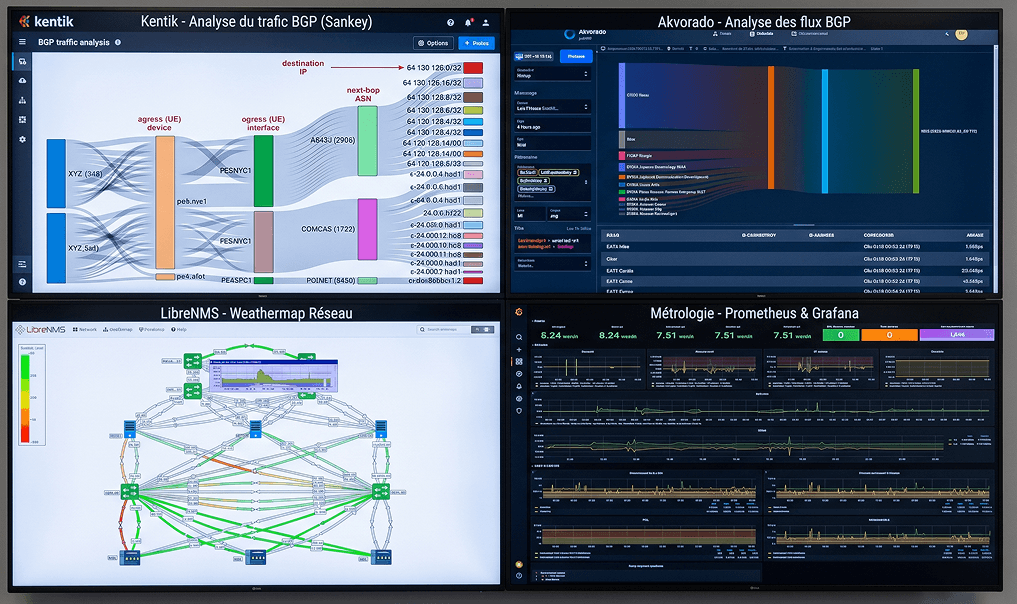
Task: Select lavender swatch for 64 130 126.16/32
Action: (x=473, y=82)
